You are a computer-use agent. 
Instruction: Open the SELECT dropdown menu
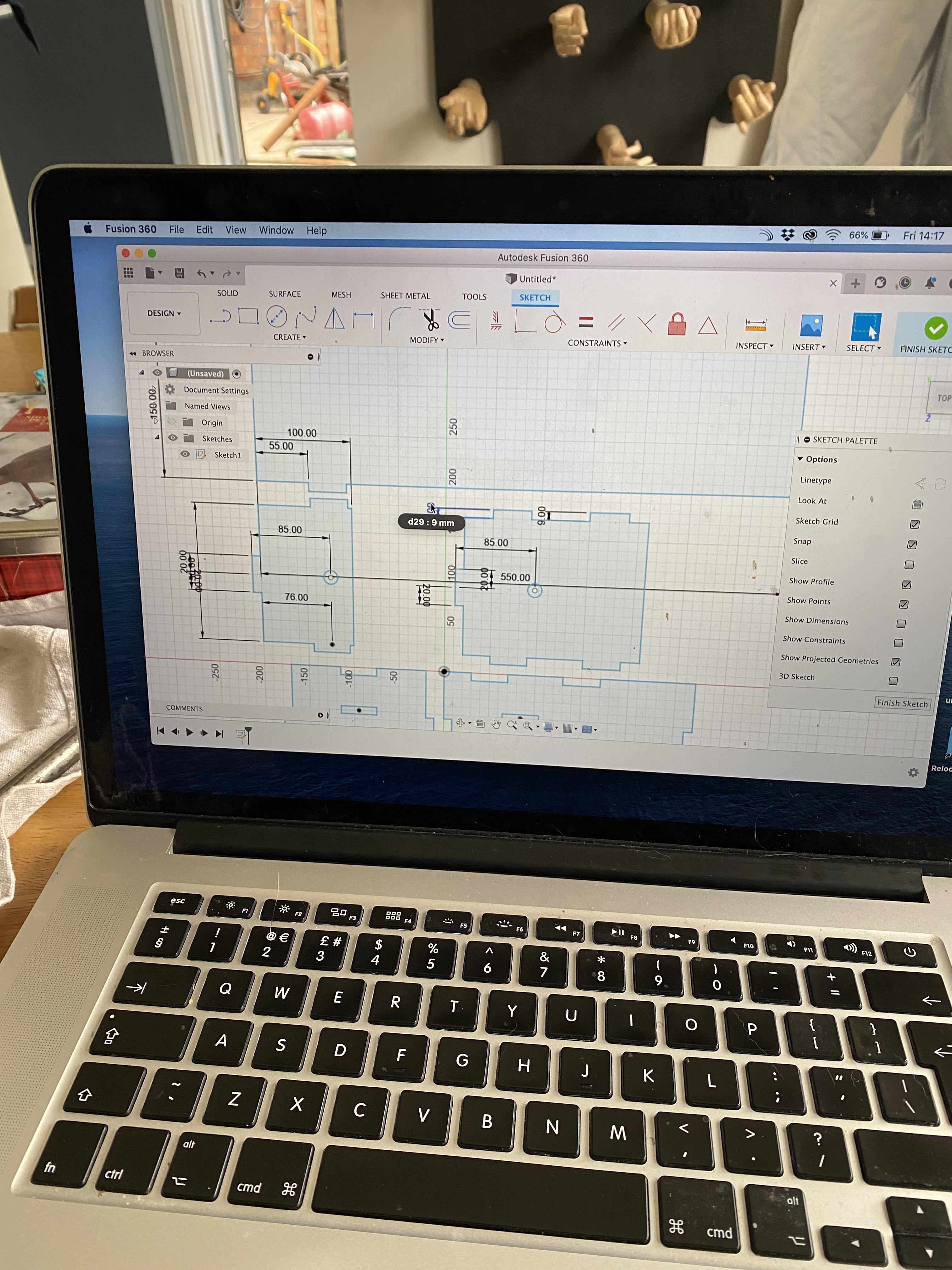864,348
